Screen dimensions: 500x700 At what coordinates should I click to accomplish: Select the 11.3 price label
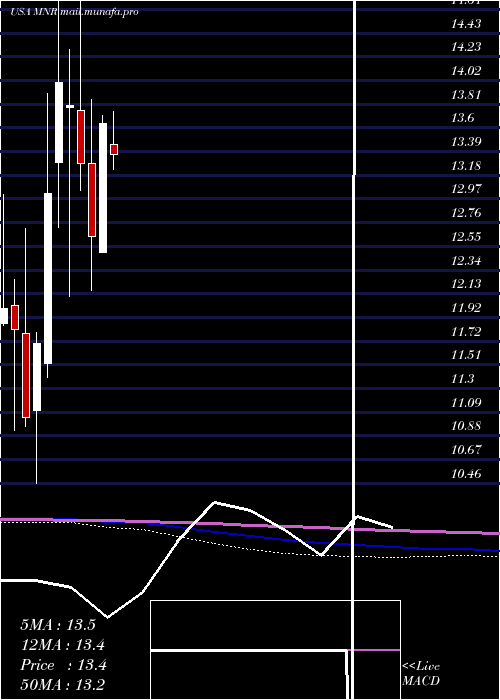tap(462, 379)
